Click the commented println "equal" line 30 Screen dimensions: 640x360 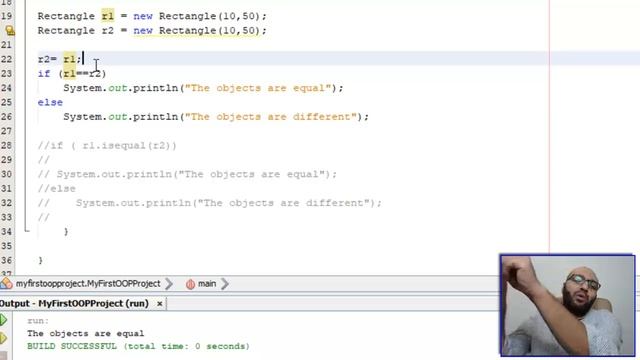coord(187,174)
